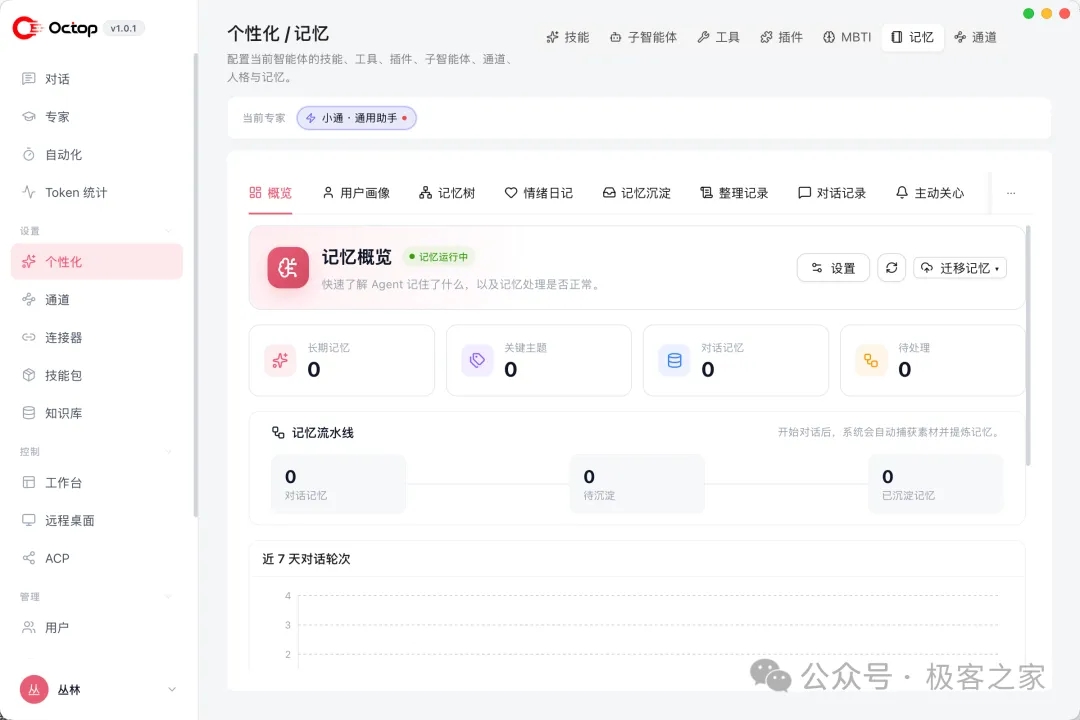
Task: Open the 对话记录 sub-tab
Action: click(x=832, y=193)
